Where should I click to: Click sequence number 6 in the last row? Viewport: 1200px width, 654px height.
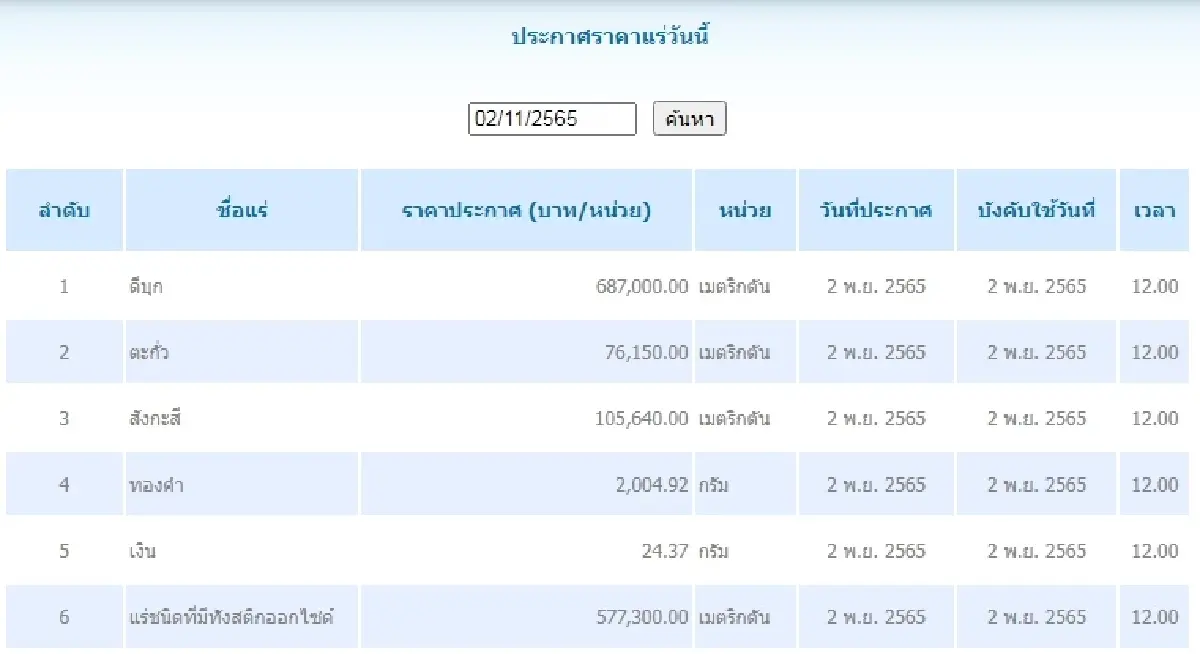pyautogui.click(x=64, y=617)
